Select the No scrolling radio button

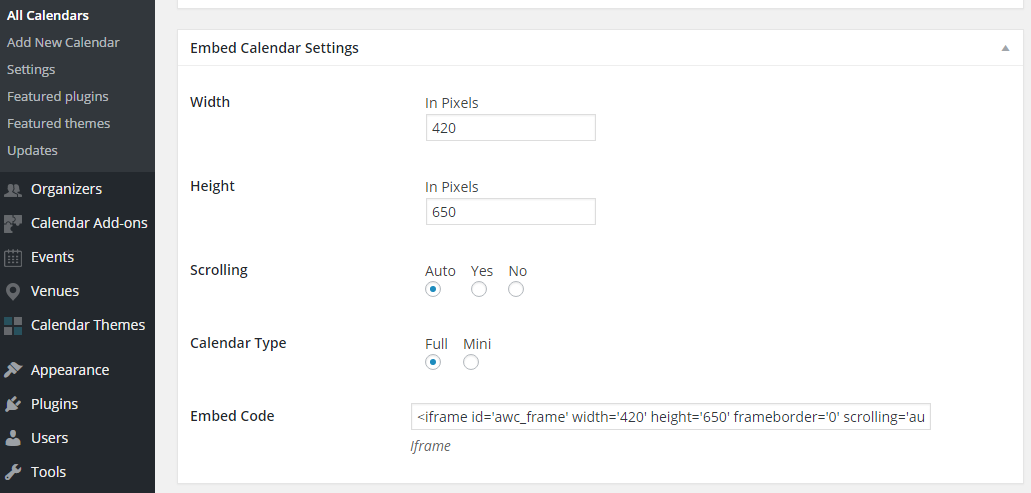coord(516,289)
